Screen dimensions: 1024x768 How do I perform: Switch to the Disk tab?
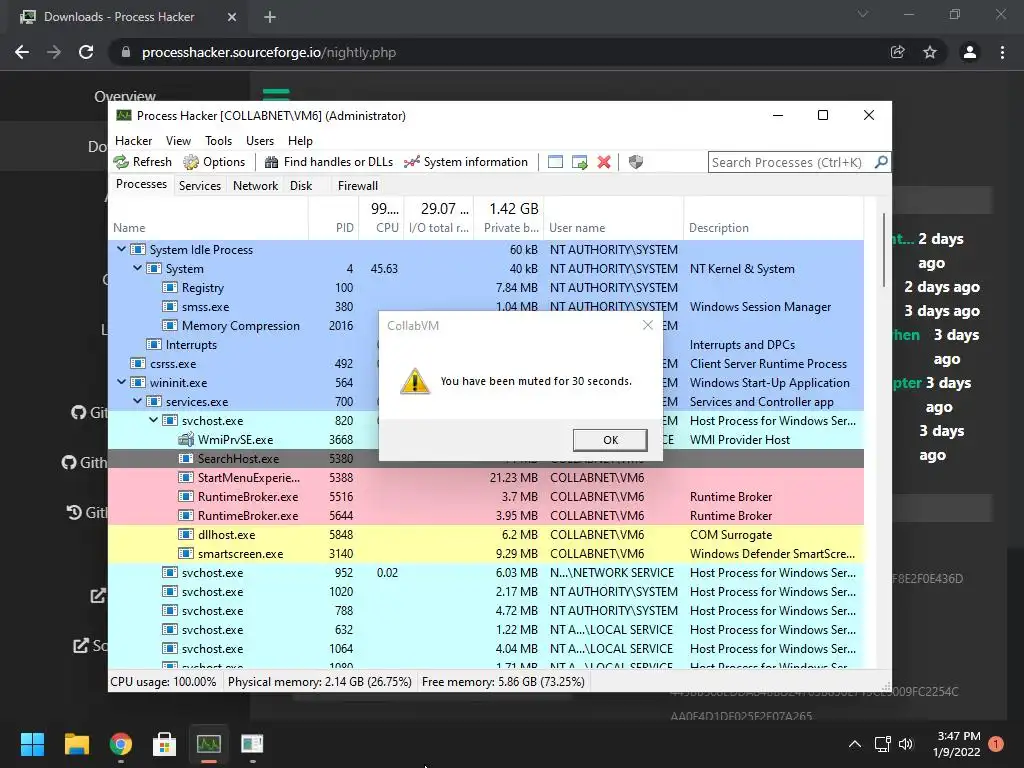click(x=301, y=185)
